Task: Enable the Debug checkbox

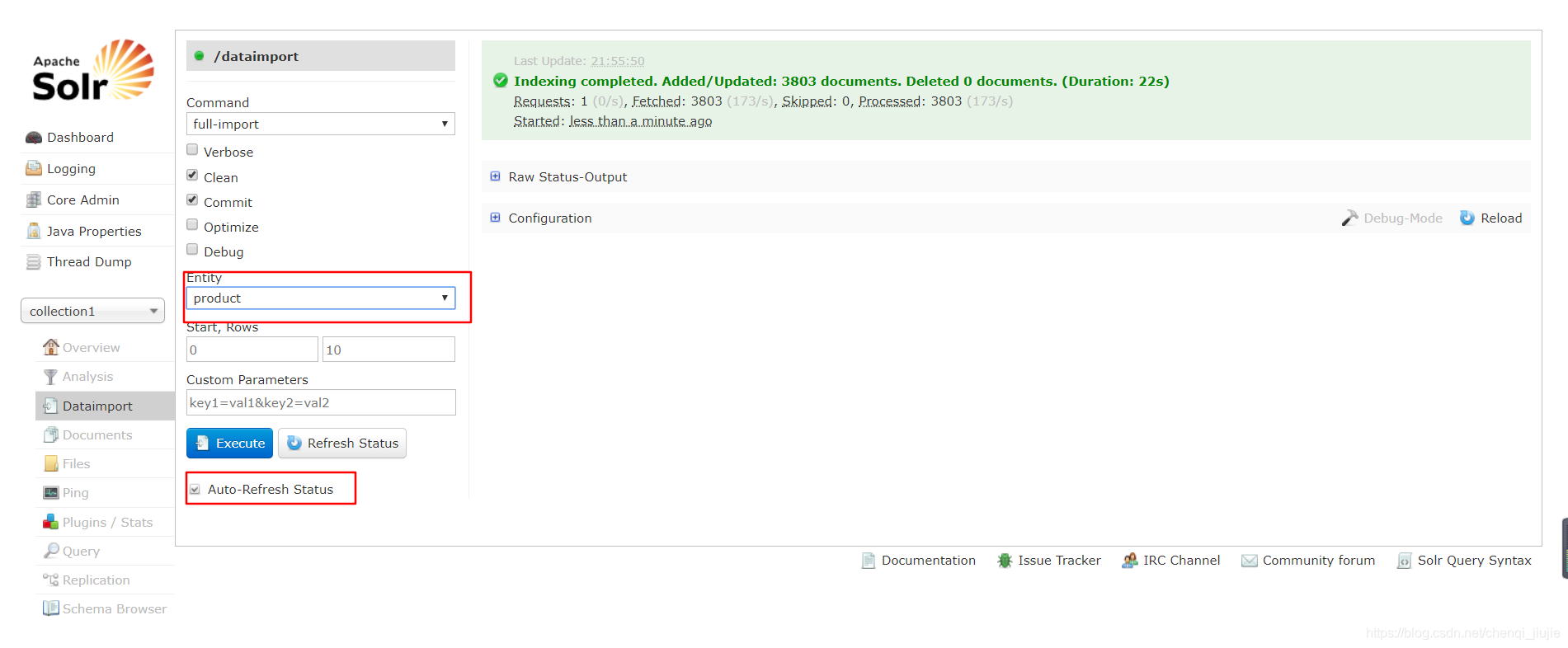Action: tap(192, 249)
